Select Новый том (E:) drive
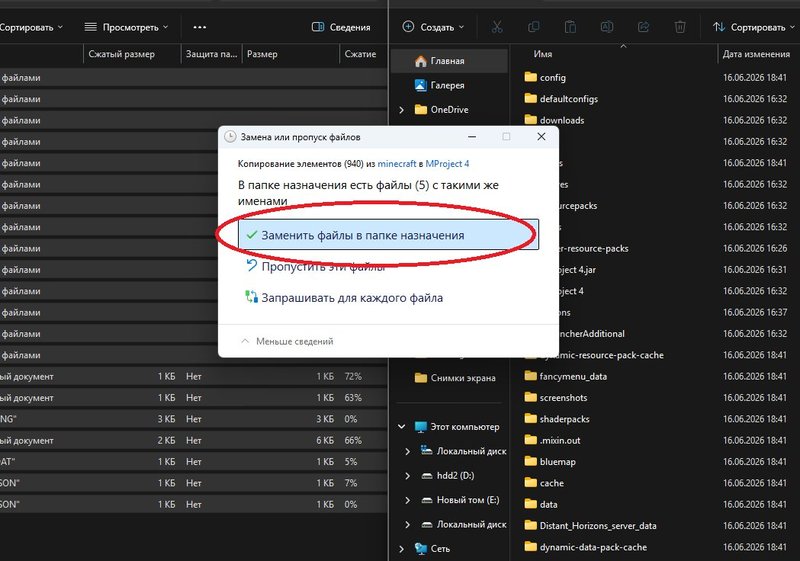The height and width of the screenshot is (561, 800). [460, 500]
